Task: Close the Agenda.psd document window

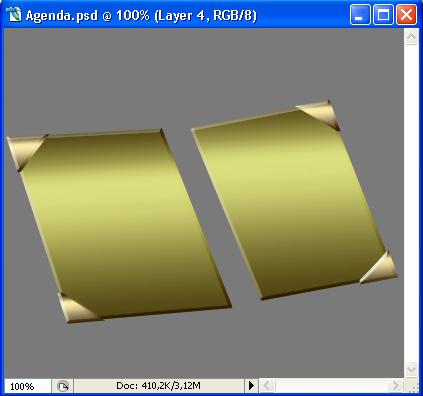Action: (406, 15)
